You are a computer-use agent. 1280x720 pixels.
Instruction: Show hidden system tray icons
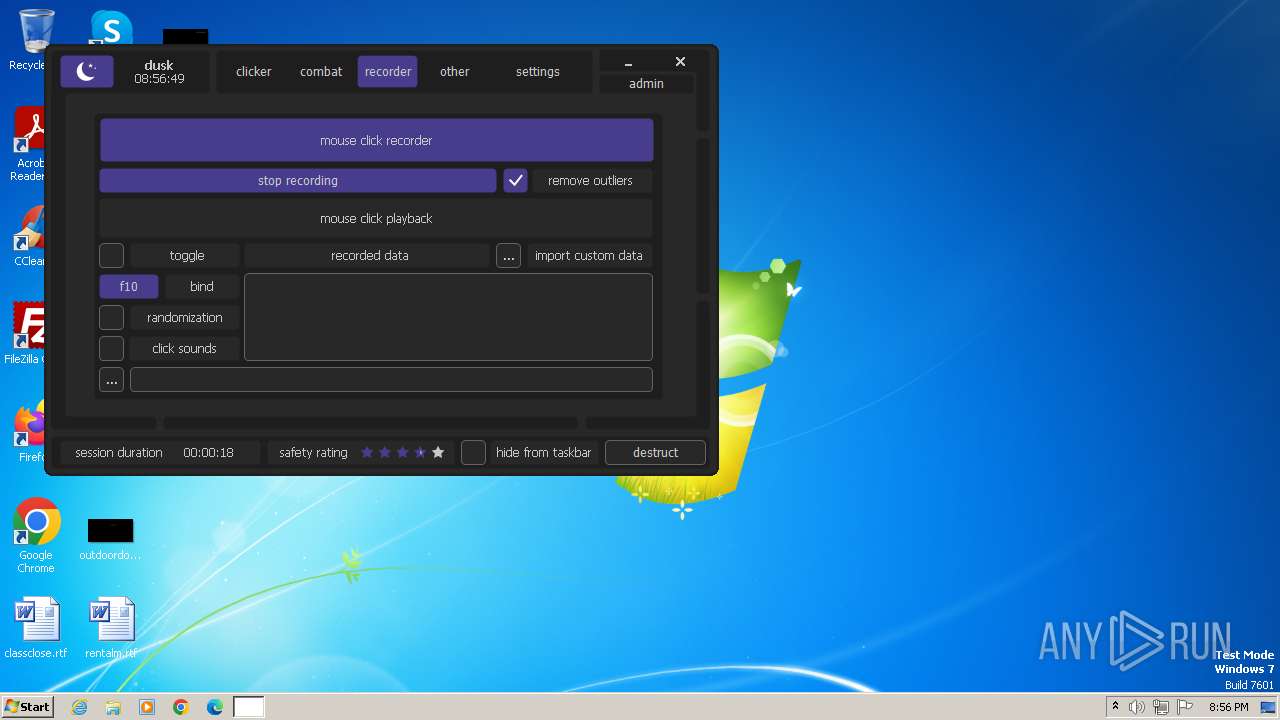click(1115, 707)
